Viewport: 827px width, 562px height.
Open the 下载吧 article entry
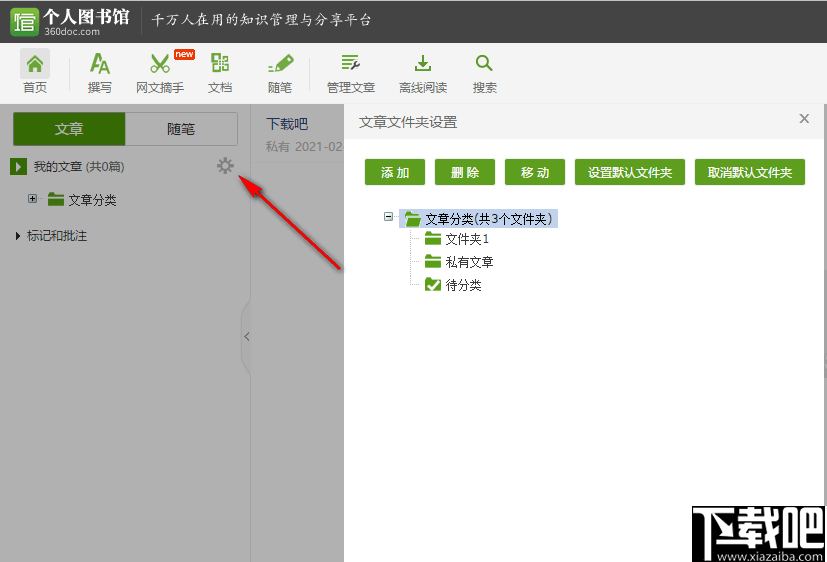[x=287, y=124]
